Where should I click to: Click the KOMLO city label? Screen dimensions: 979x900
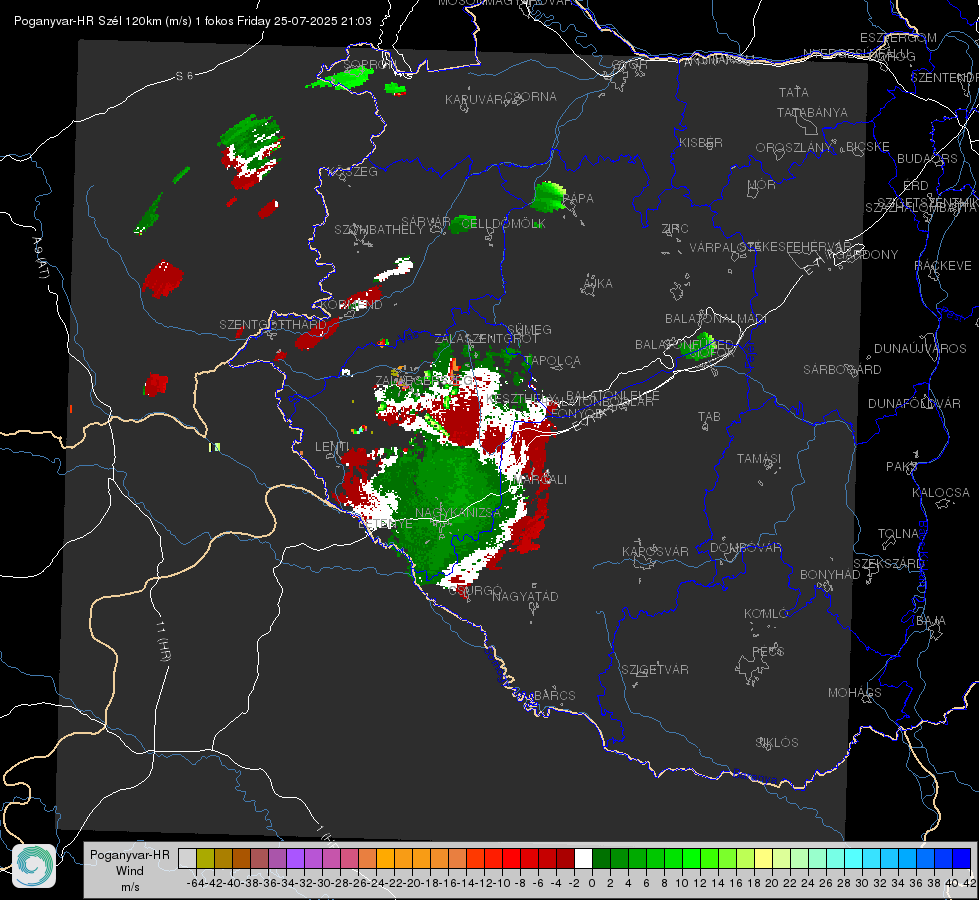click(766, 614)
